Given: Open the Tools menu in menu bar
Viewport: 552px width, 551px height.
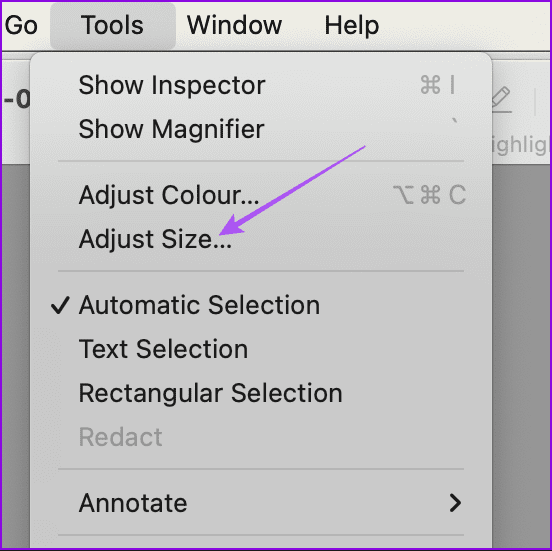Looking at the screenshot, I should (x=113, y=25).
